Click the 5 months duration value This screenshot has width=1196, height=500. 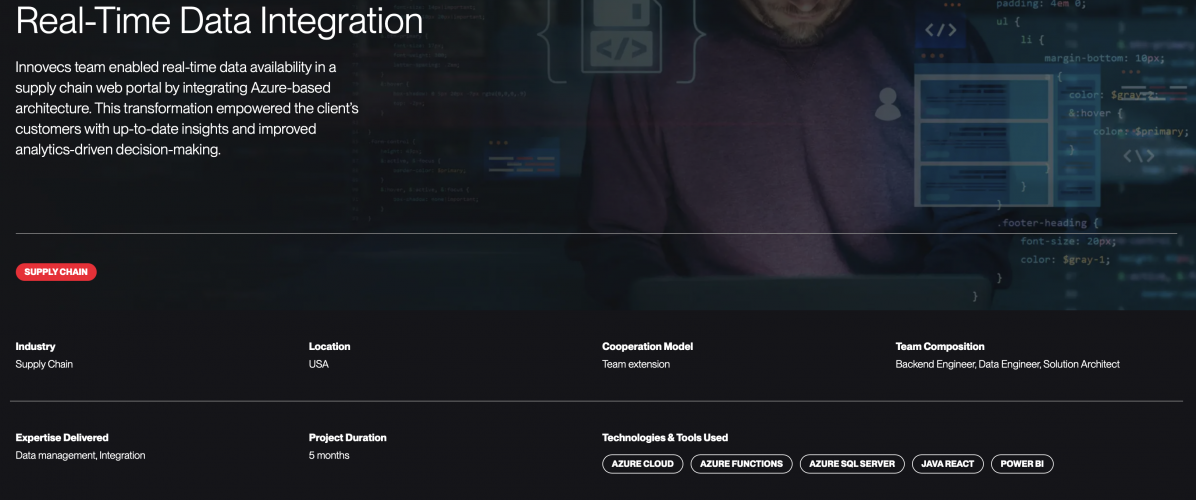(x=330, y=456)
